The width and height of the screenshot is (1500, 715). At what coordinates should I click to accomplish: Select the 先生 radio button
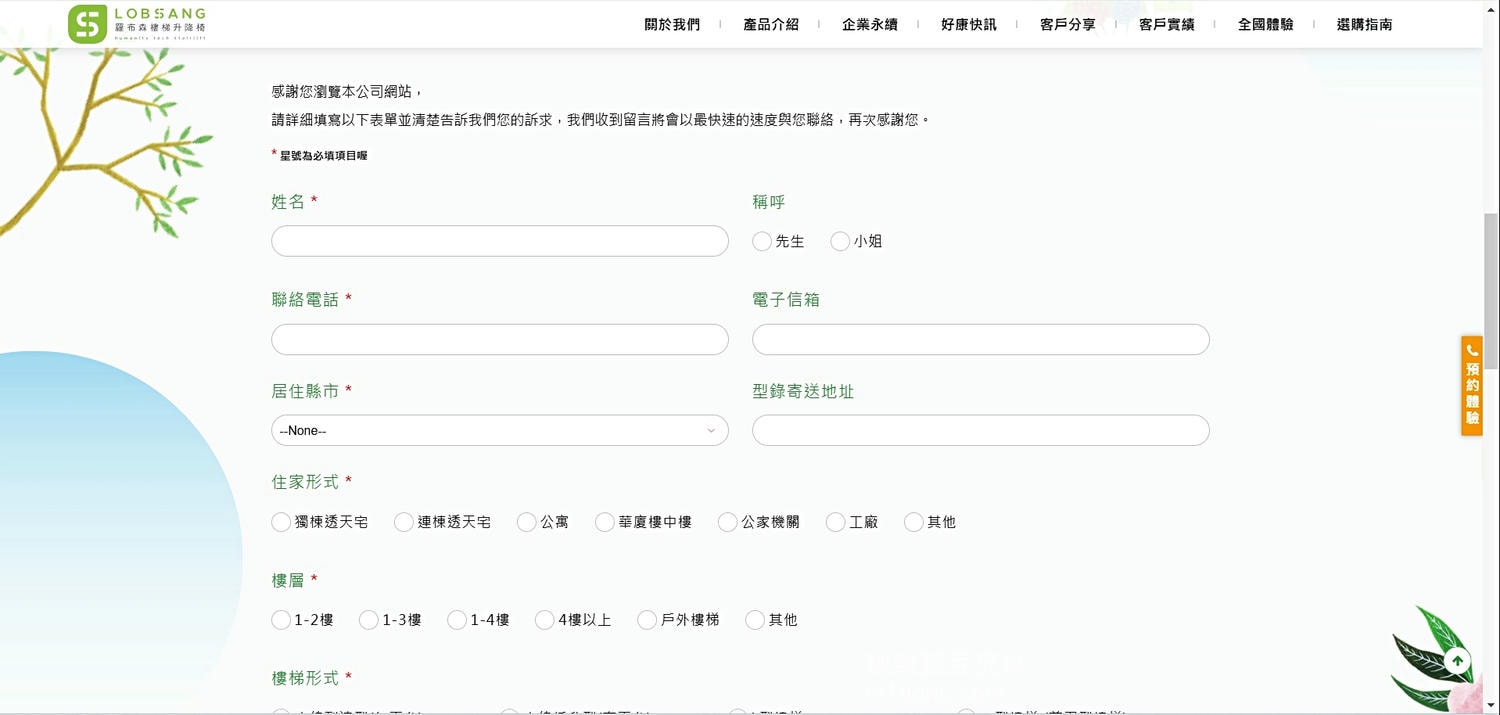(x=762, y=241)
